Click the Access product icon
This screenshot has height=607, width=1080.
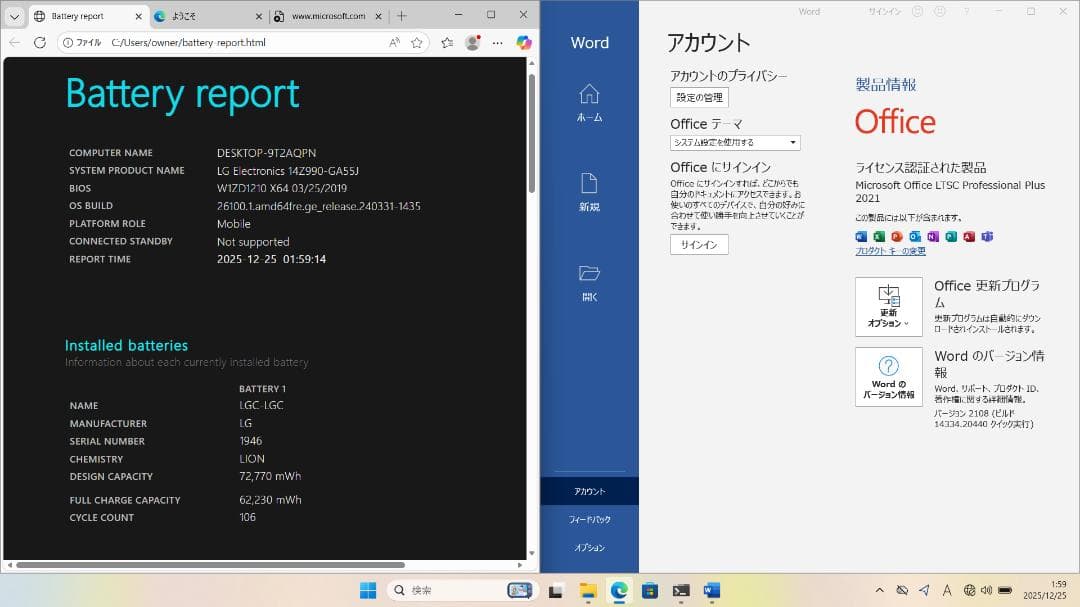[968, 237]
